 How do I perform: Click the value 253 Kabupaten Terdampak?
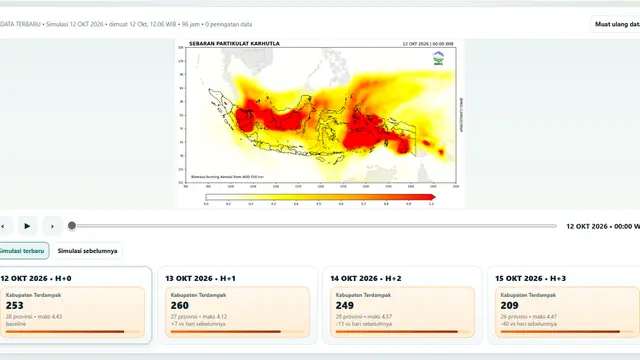[x=15, y=305]
